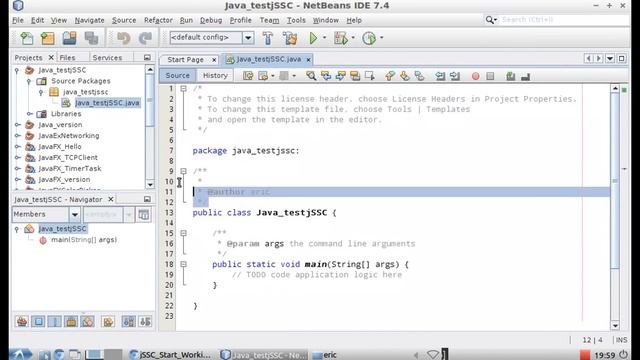
Task: Click the Save All toolbar icon
Action: click(91, 38)
